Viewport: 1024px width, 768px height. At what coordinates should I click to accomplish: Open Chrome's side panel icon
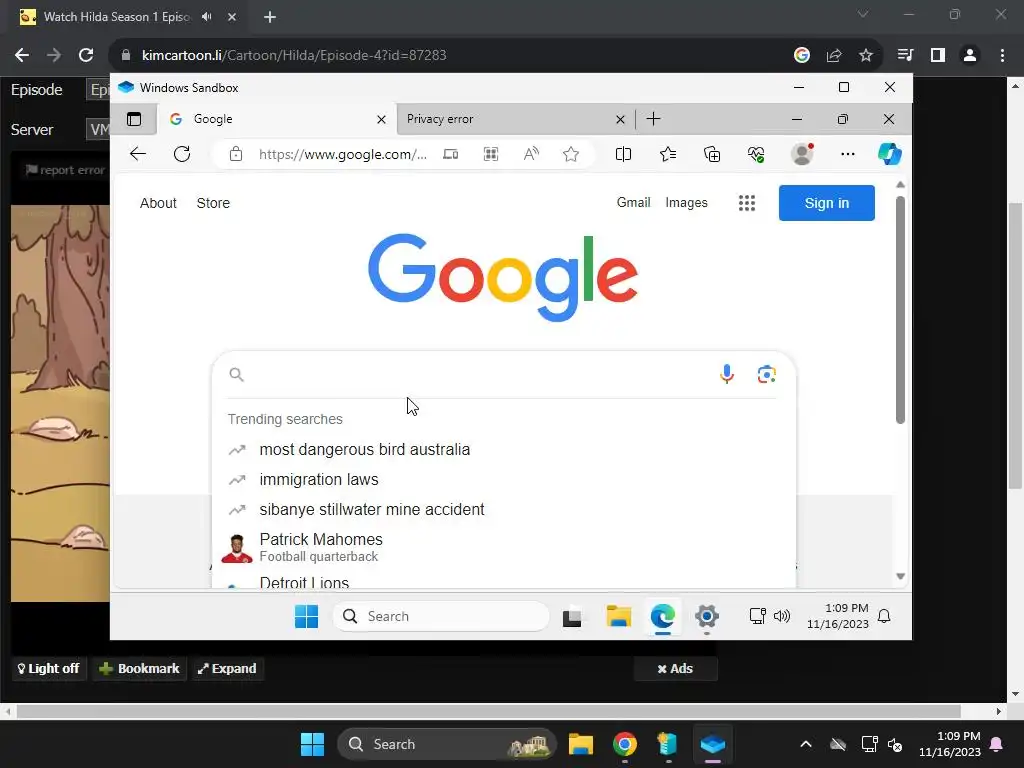[938, 56]
